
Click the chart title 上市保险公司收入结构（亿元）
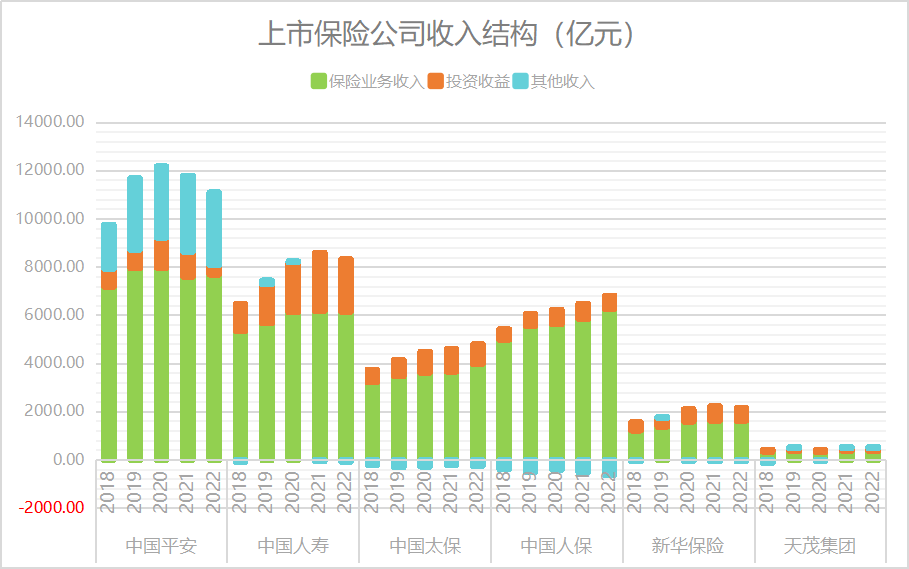tap(447, 34)
